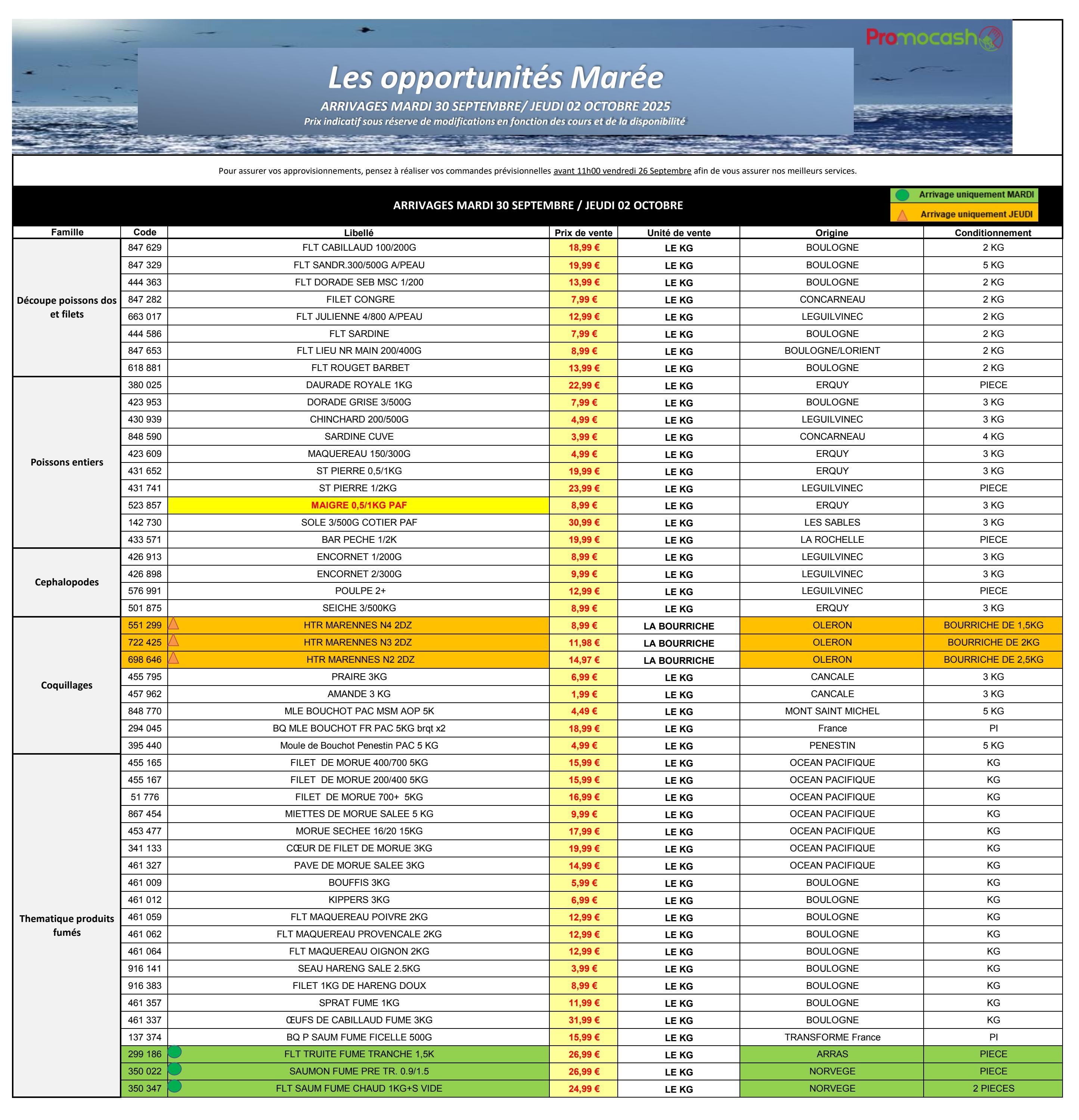Select the Prix de vente column header

583,233
